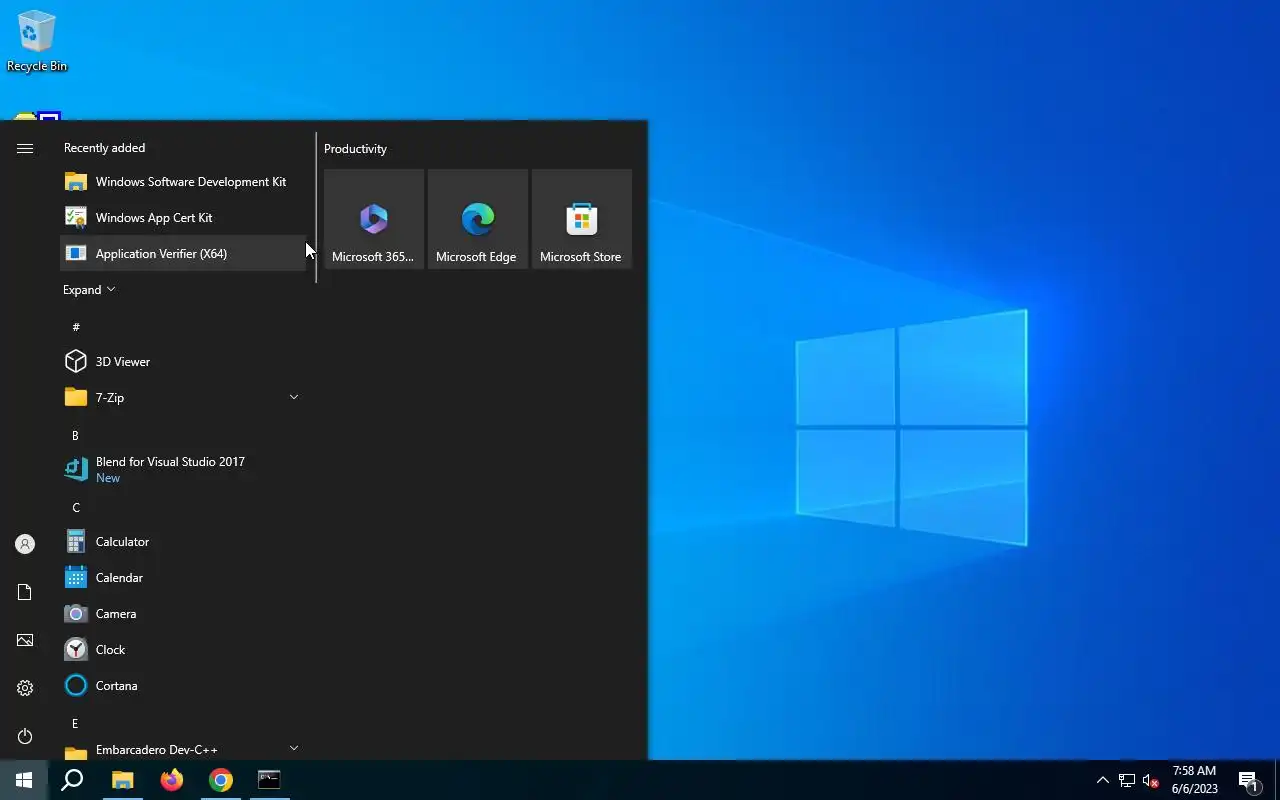Image resolution: width=1280 pixels, height=800 pixels.
Task: Launch Blend for Visual Studio 2017
Action: (183, 470)
